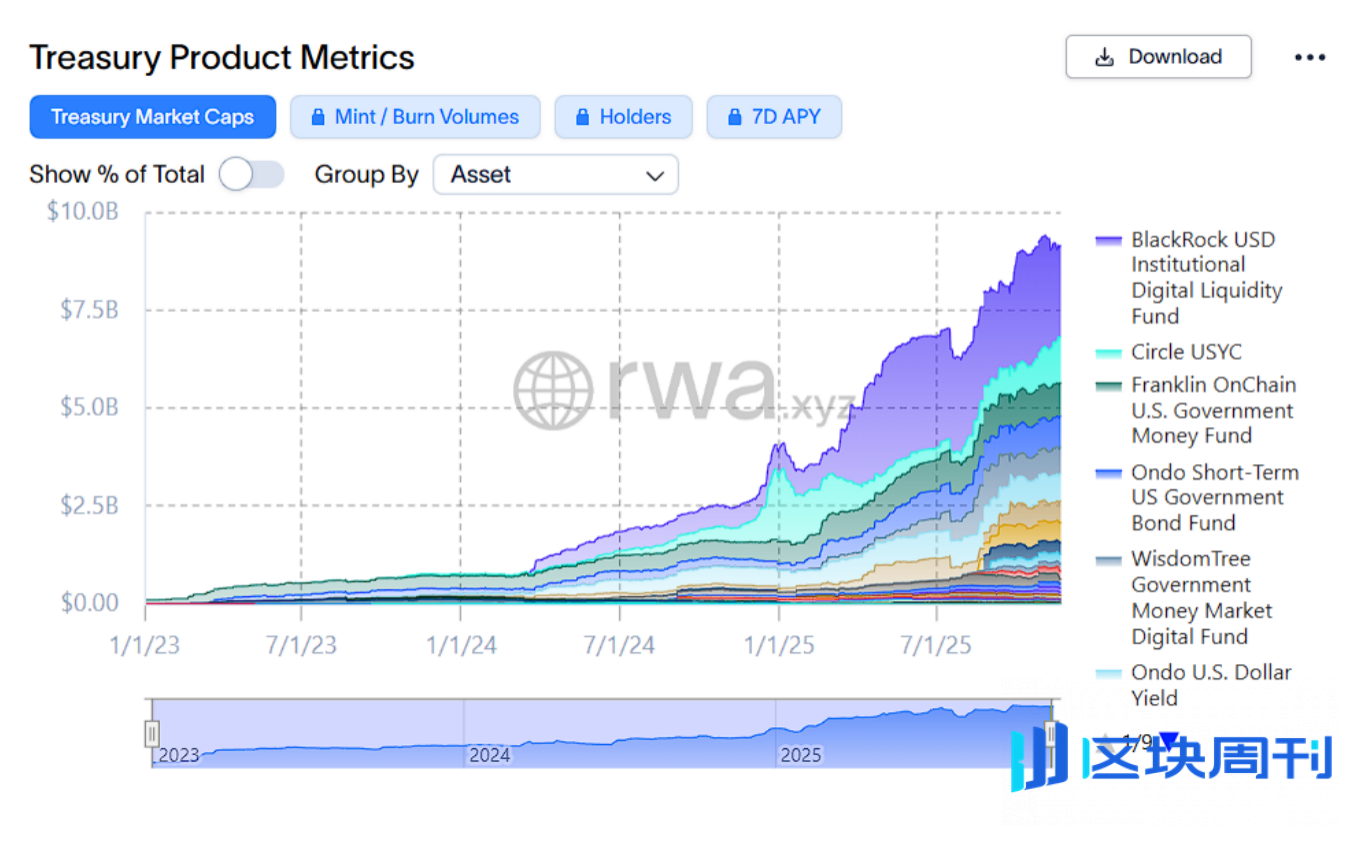Click the right range slider handle
This screenshot has width=1362, height=842.
[x=1051, y=734]
